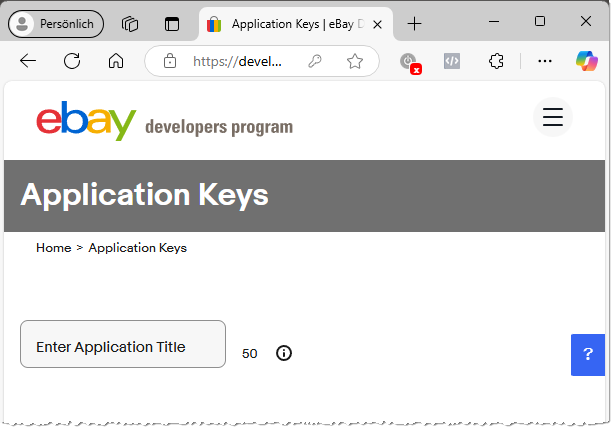This screenshot has height=429, width=613.
Task: Open a new browser tab
Action: [x=415, y=23]
